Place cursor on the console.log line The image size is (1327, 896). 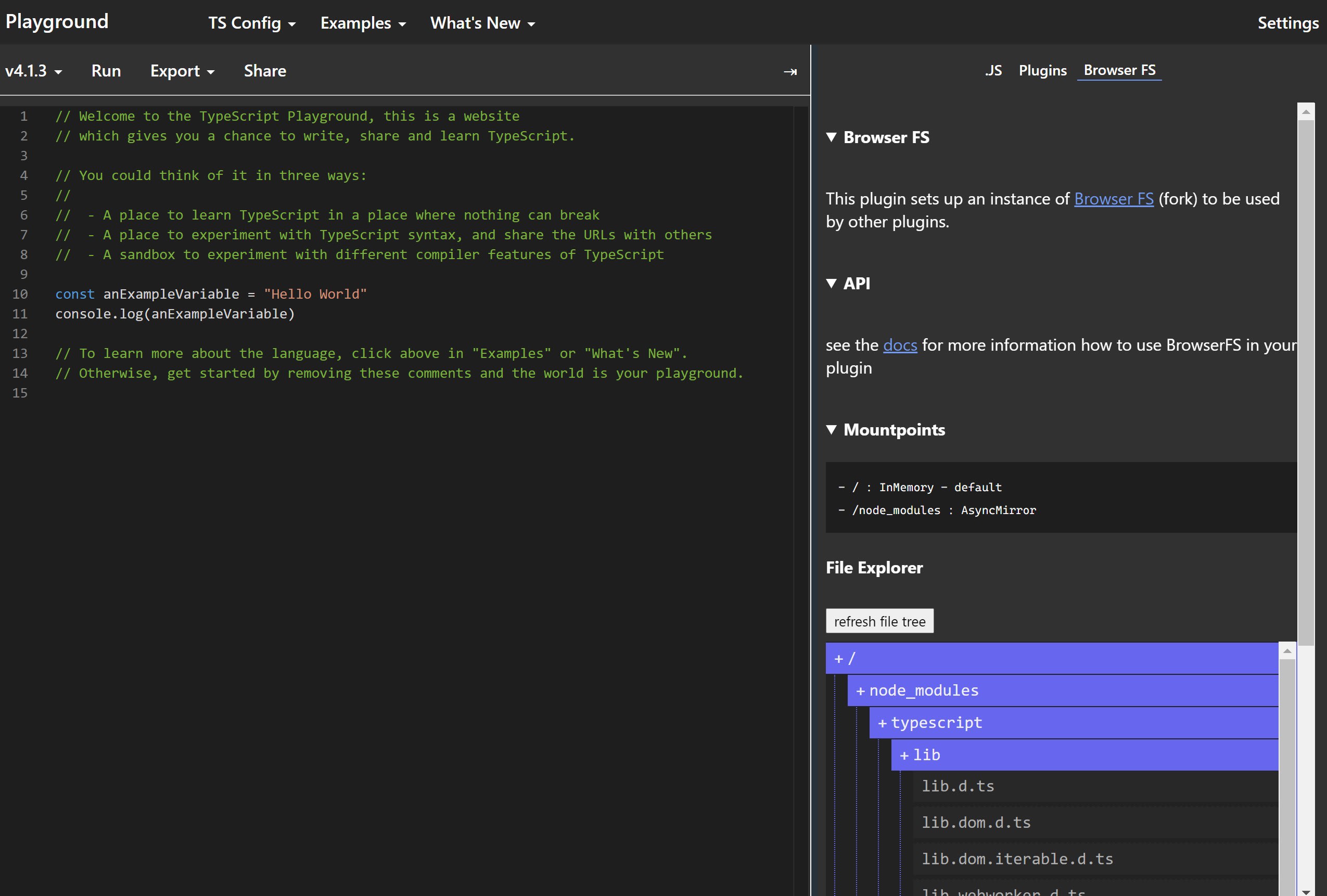[x=175, y=314]
